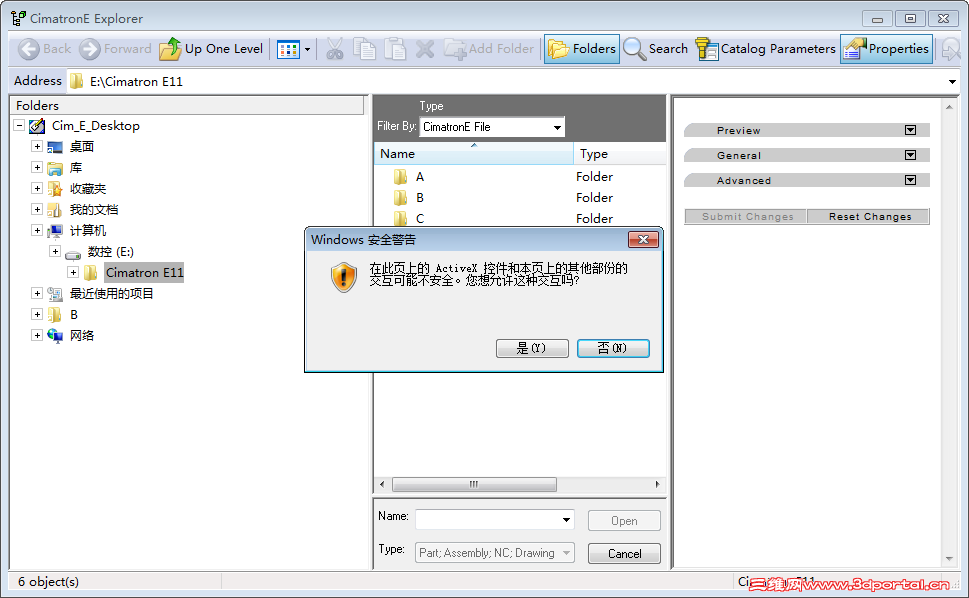The height and width of the screenshot is (598, 969).
Task: Go Up One Level in toolbar
Action: [x=211, y=49]
